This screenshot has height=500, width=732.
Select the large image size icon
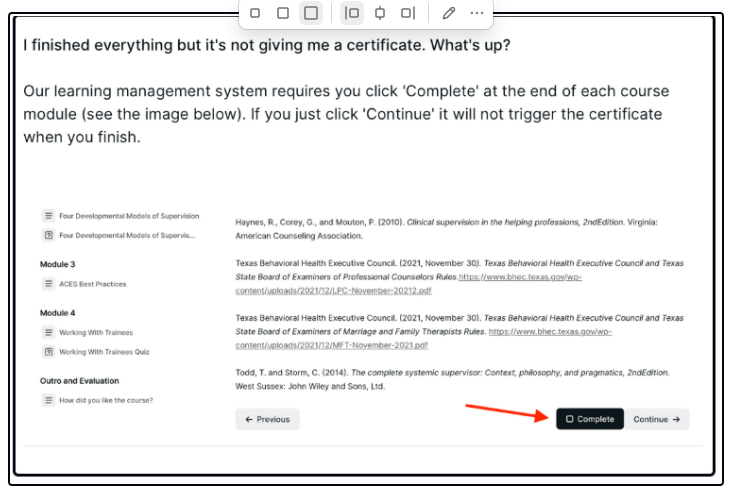tap(311, 13)
